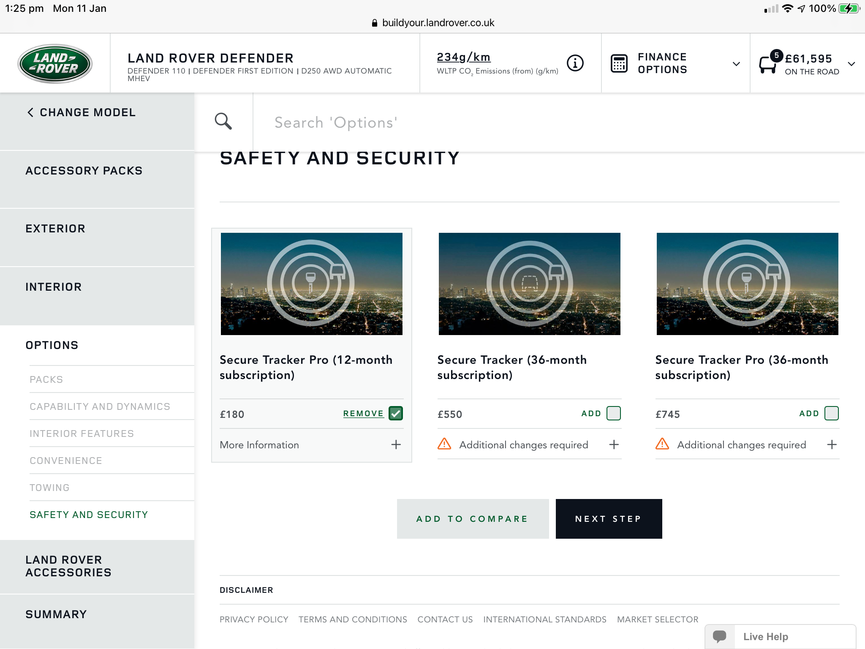865x649 pixels.
Task: Click the Disclaimer heading
Action: click(246, 590)
